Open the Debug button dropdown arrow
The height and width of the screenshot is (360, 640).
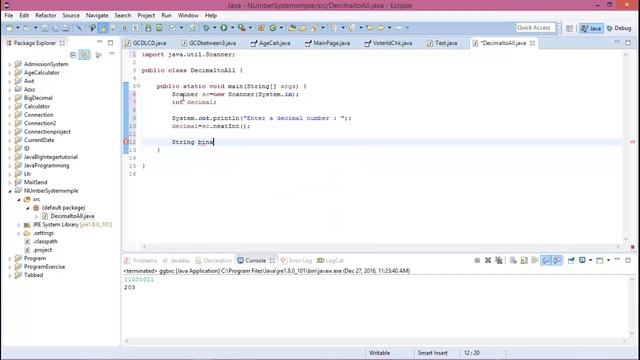215,28
